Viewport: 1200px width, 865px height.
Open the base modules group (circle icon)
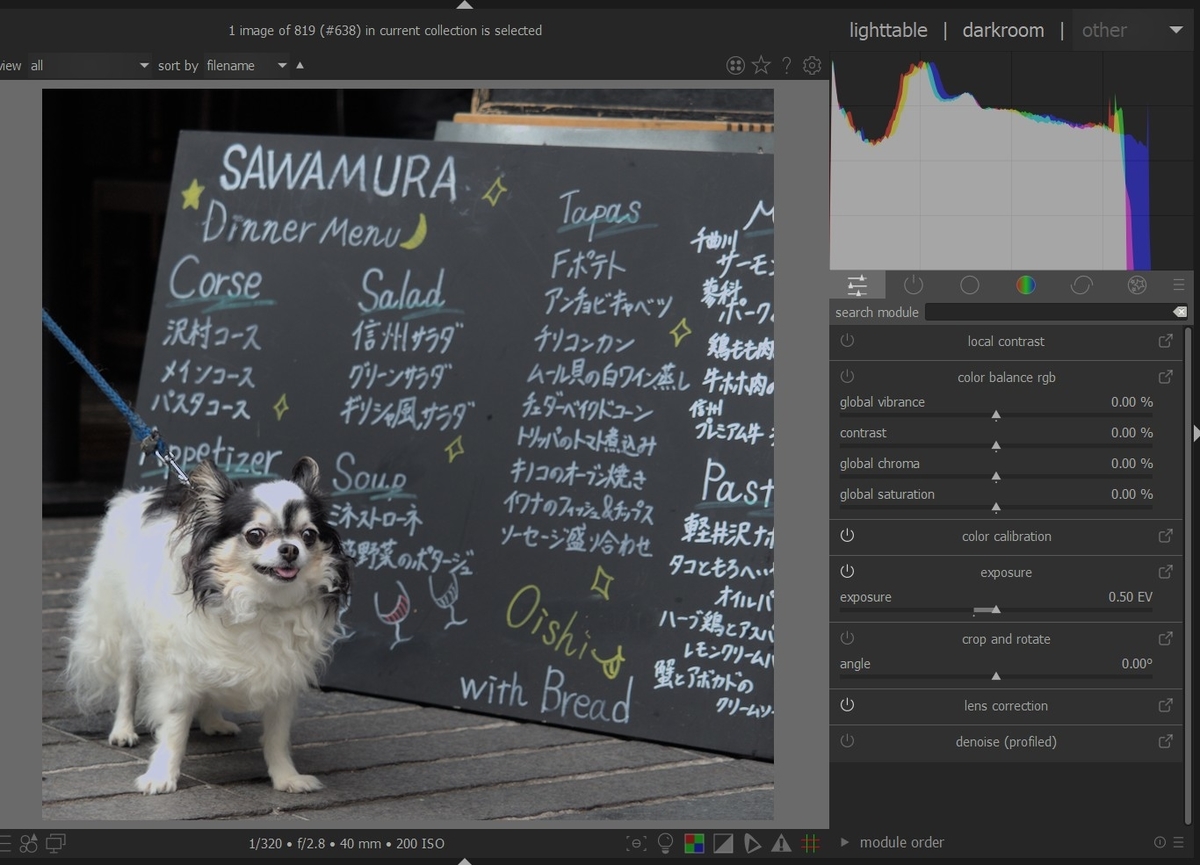[x=969, y=285]
